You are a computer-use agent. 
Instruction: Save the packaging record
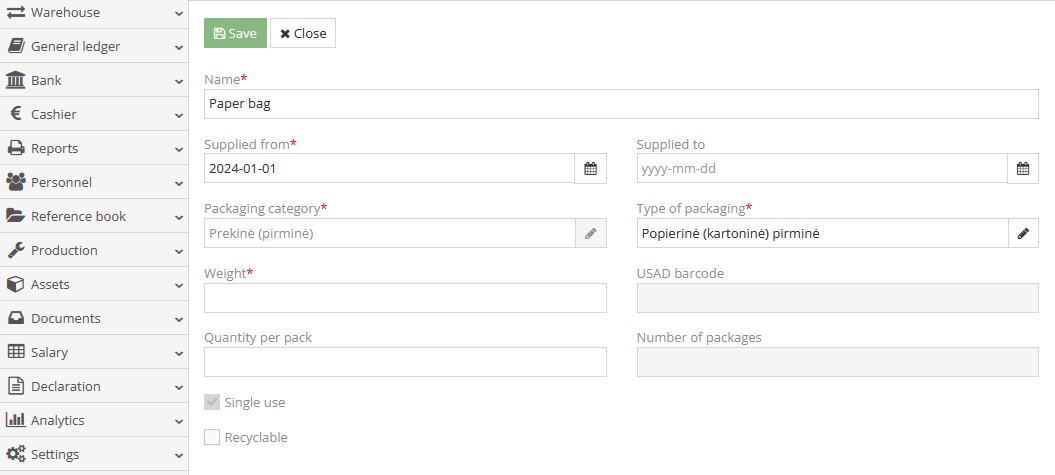point(235,33)
